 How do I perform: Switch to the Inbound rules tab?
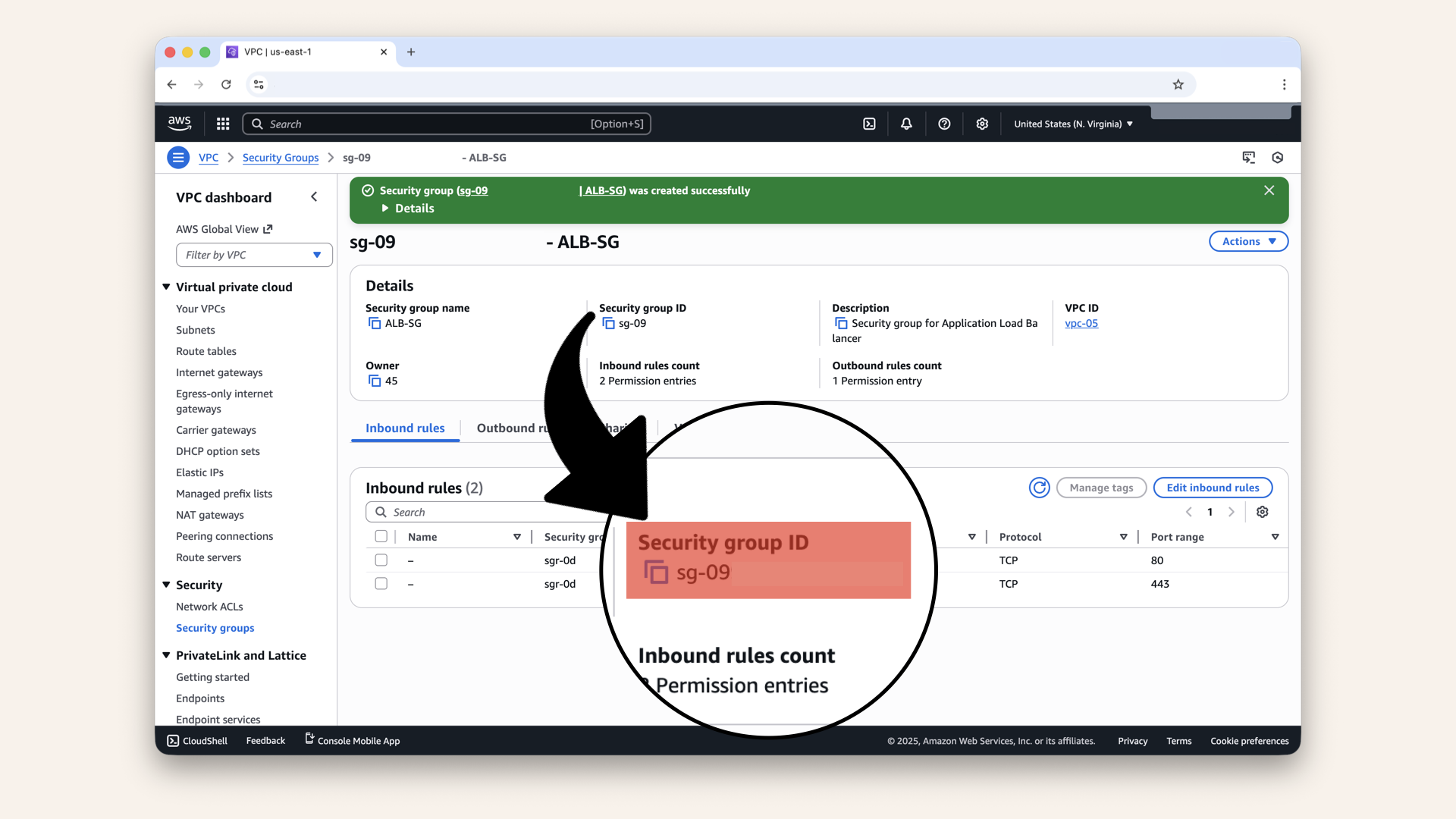point(405,428)
